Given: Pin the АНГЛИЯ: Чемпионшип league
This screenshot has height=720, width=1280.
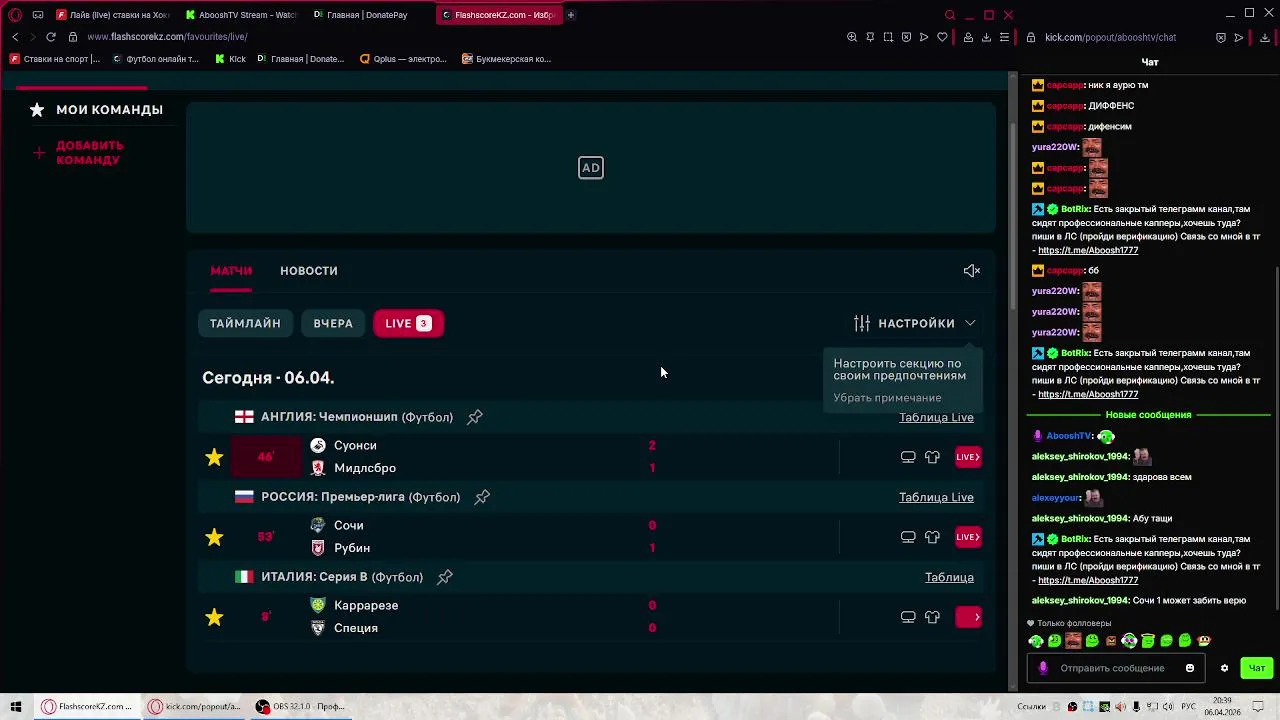Looking at the screenshot, I should 475,417.
